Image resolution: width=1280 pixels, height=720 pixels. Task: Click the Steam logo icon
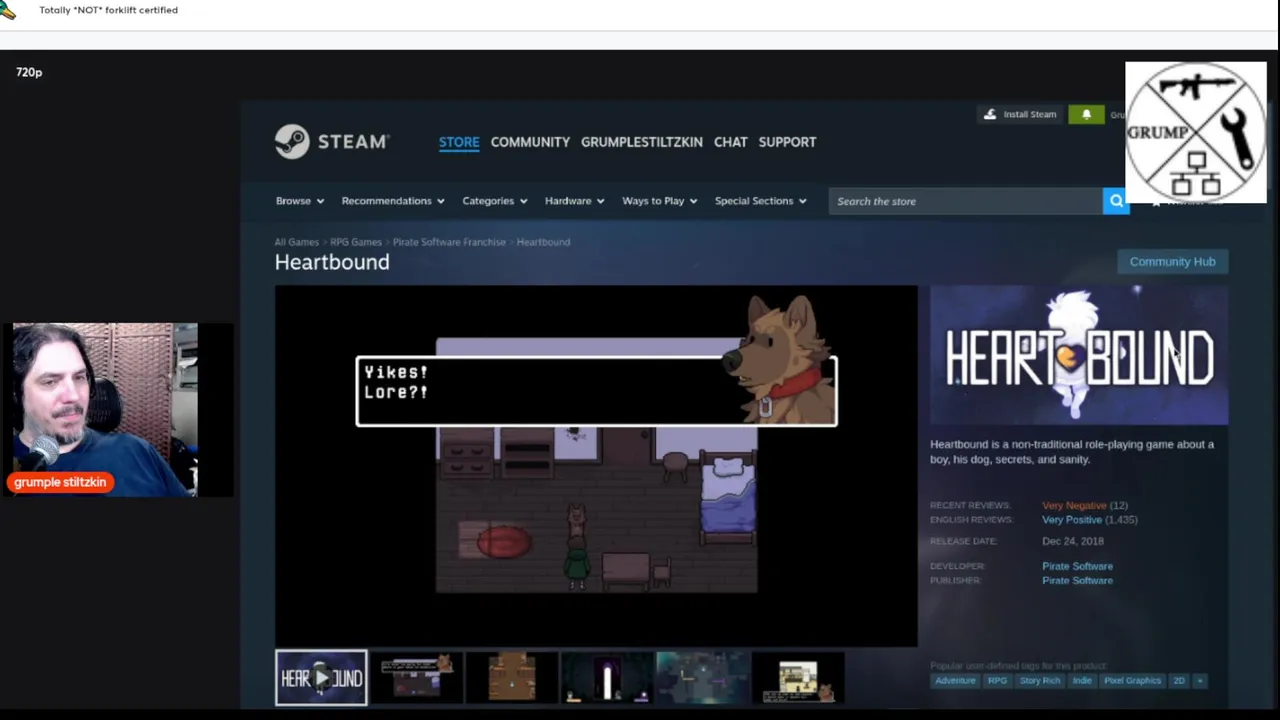292,142
